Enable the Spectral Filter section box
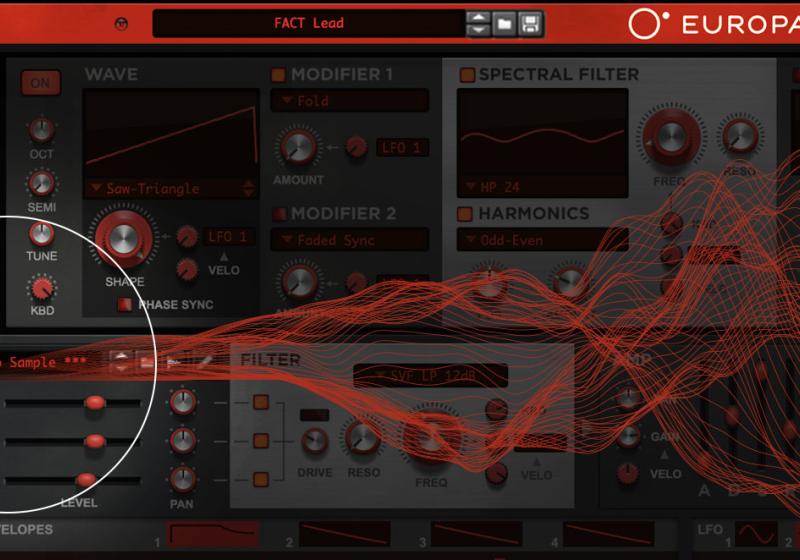Image resolution: width=800 pixels, height=560 pixels. click(467, 75)
